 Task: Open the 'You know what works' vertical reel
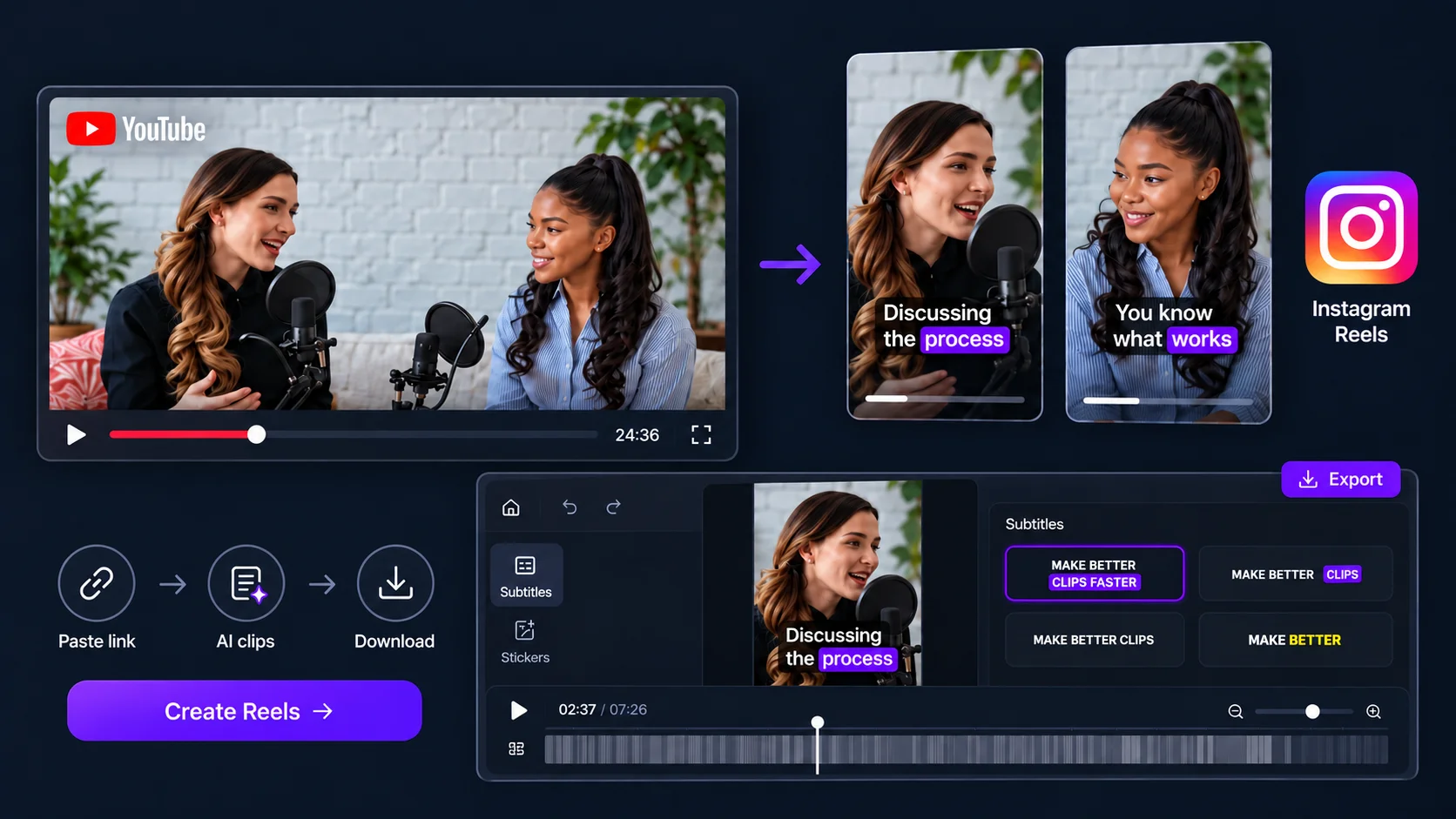coord(1169,233)
